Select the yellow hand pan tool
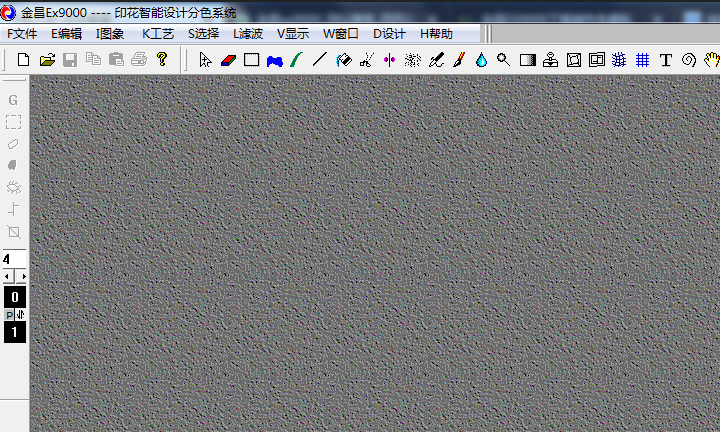 click(x=712, y=60)
